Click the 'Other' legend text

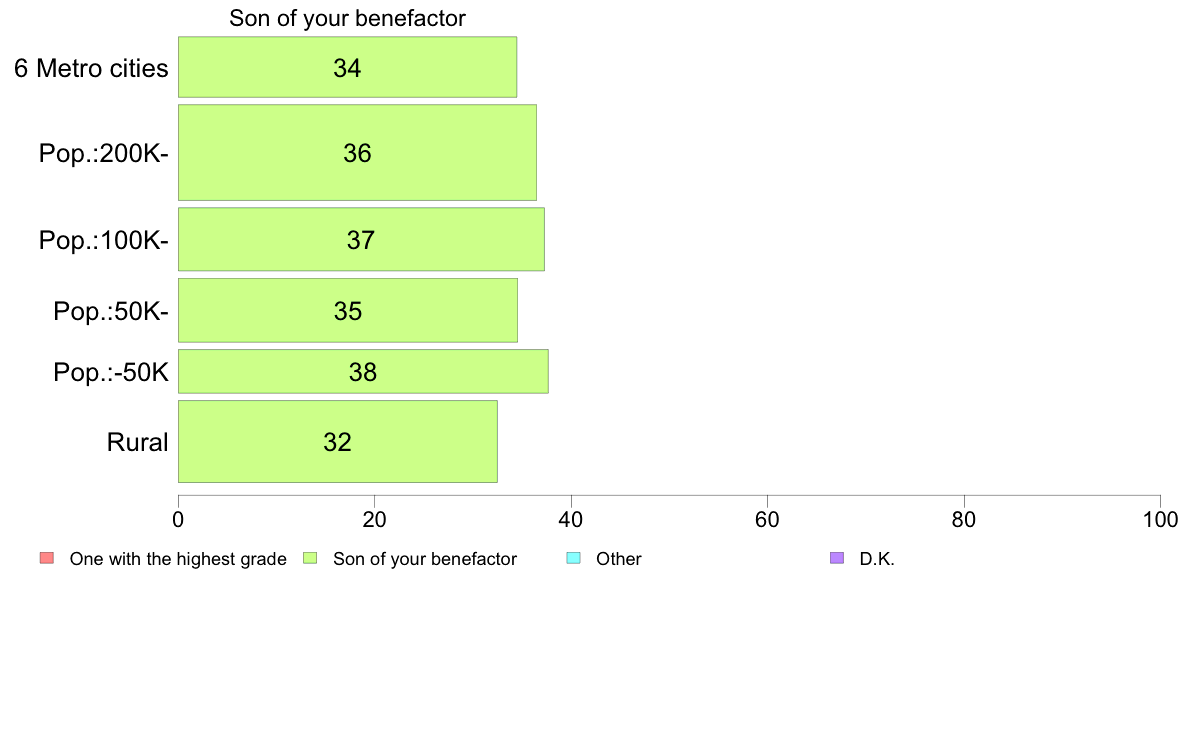coord(618,559)
